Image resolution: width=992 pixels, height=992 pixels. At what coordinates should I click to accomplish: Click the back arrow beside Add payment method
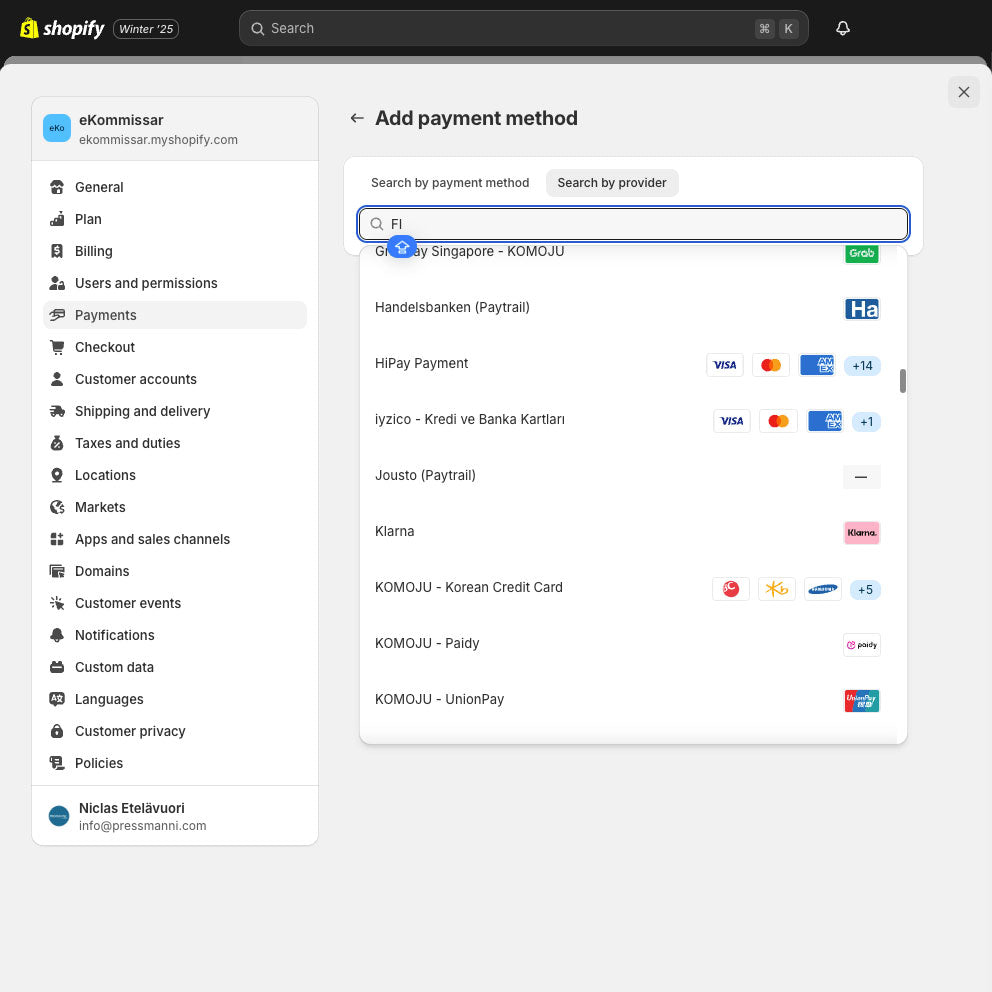[357, 118]
